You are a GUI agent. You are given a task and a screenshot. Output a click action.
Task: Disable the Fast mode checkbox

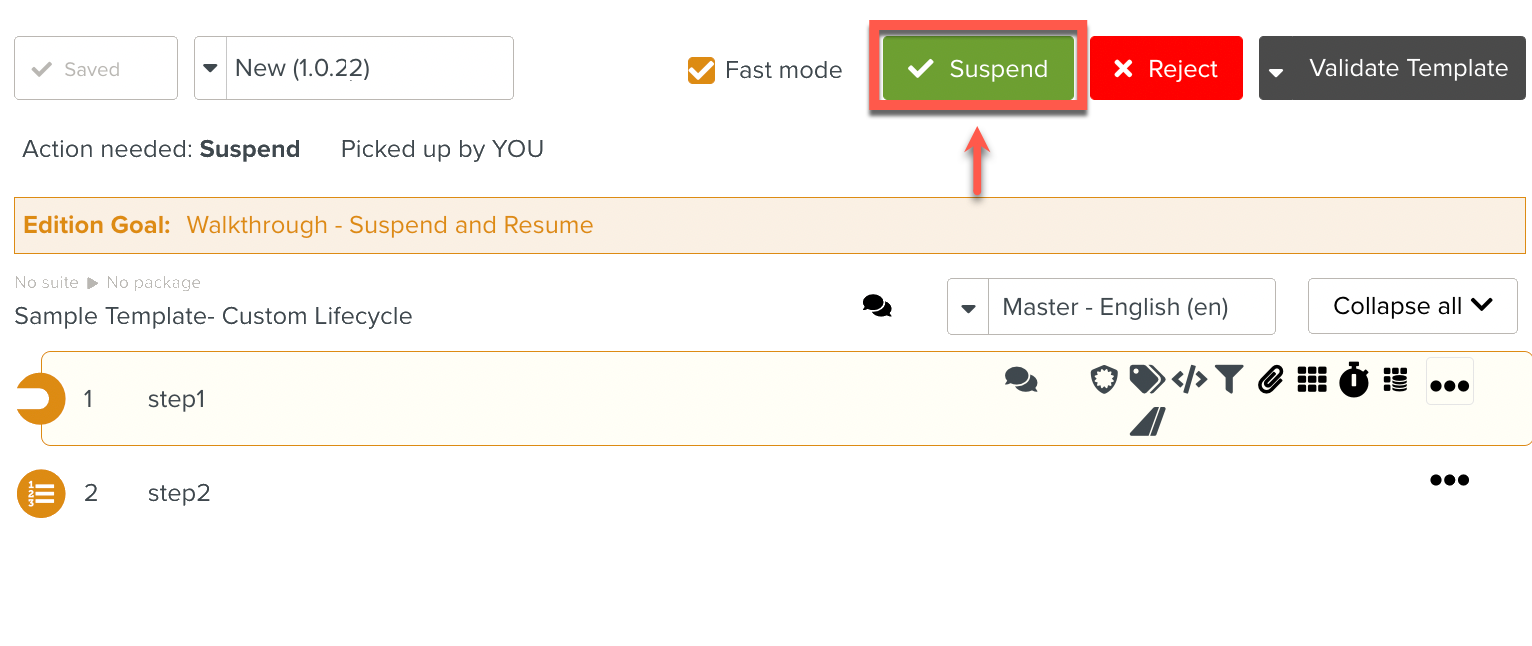click(701, 70)
